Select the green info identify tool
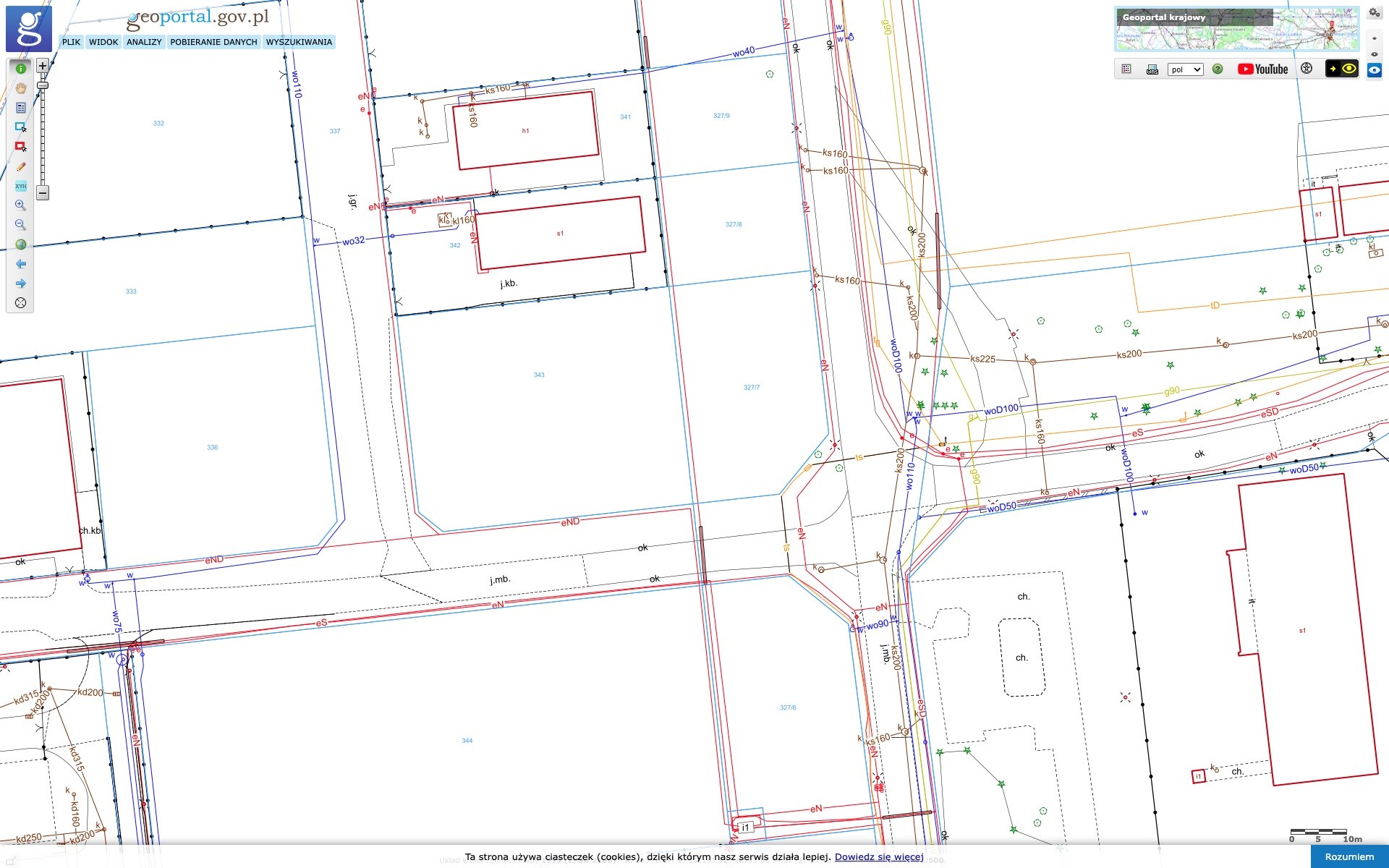Screen dimensions: 1389x868 (x=20, y=69)
